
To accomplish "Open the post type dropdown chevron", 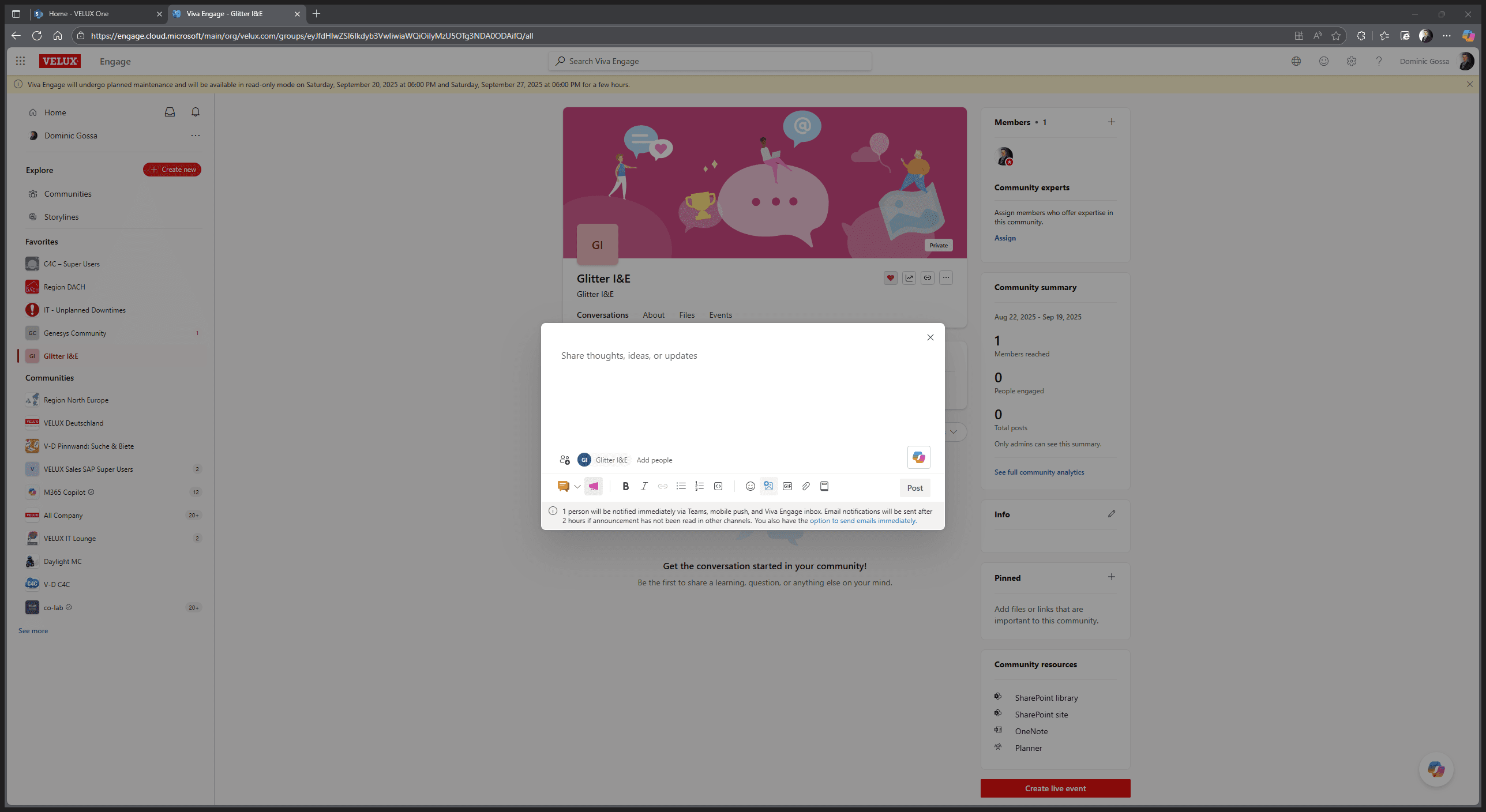I will coord(577,486).
